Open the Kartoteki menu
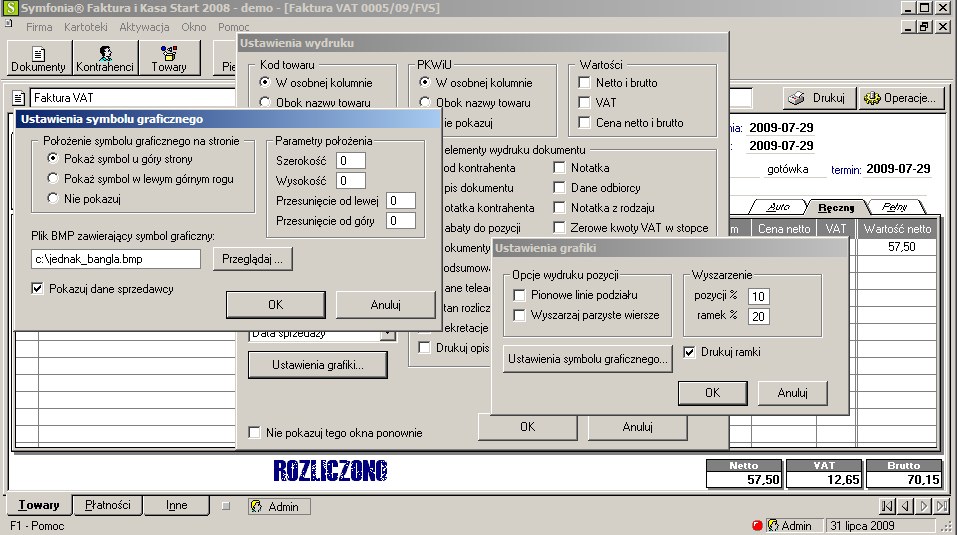The image size is (957, 535). (x=85, y=27)
